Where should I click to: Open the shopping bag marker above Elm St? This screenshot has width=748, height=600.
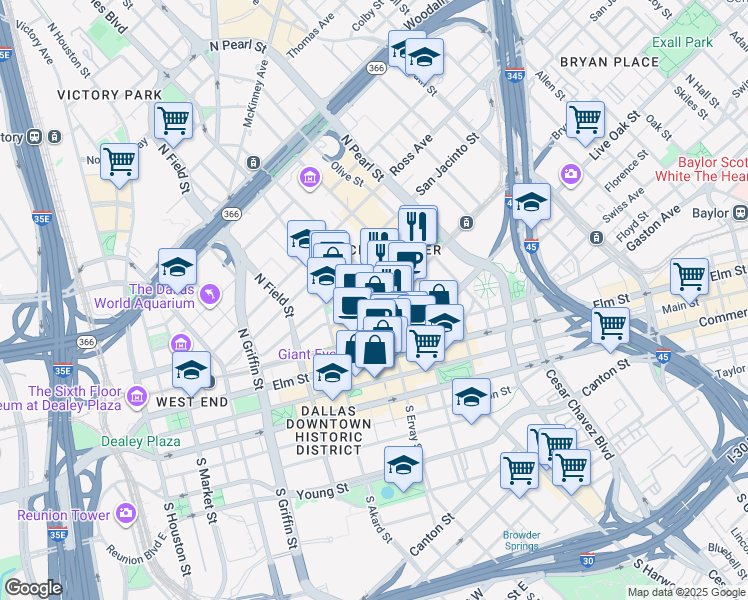(x=375, y=352)
